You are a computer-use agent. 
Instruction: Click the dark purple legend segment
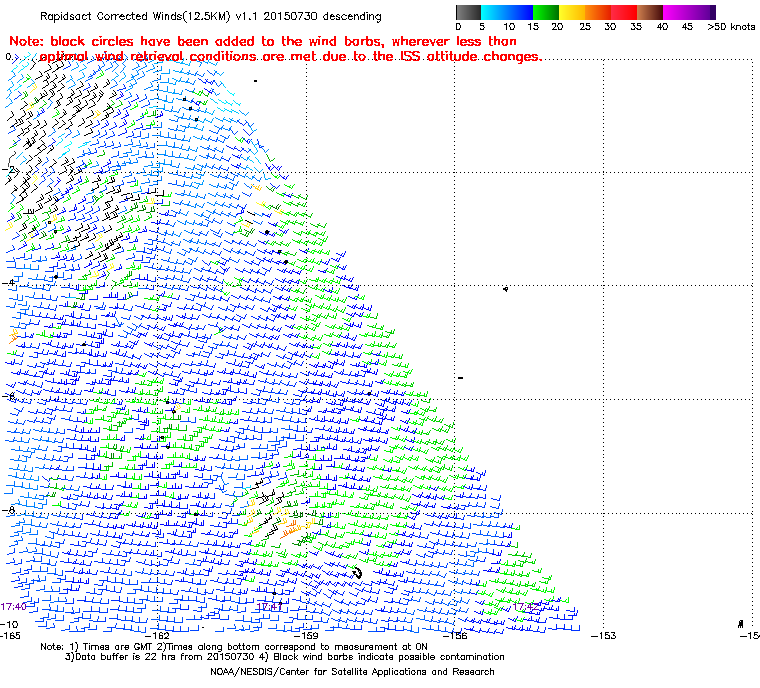713,12
